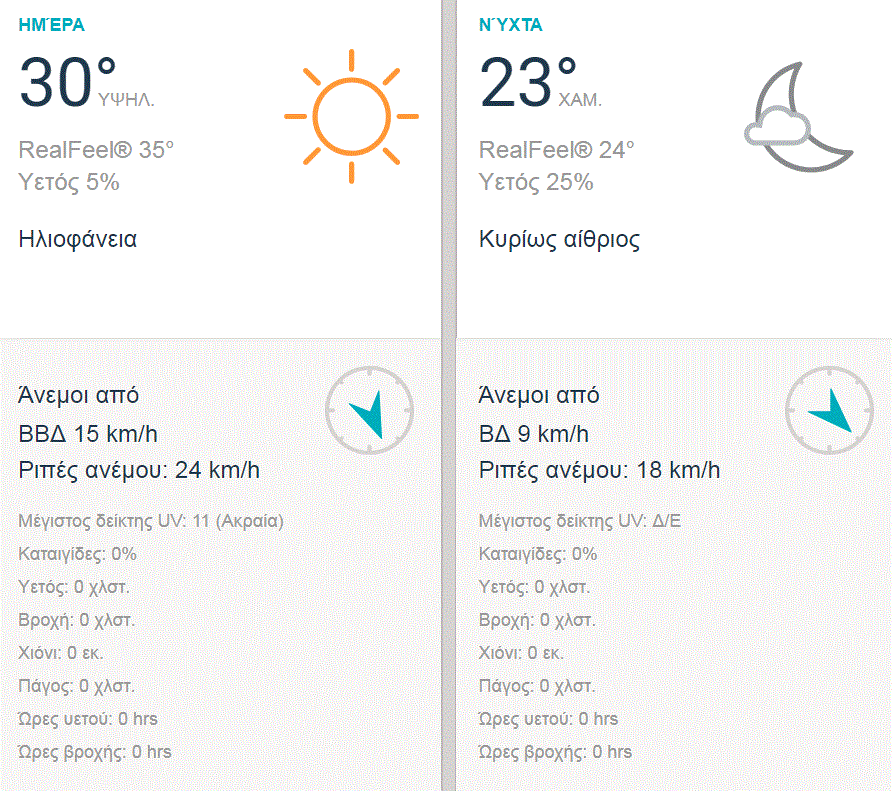Viewport: 892px width, 791px height.
Task: Click the nighttime wind direction compass
Action: pyautogui.click(x=829, y=410)
